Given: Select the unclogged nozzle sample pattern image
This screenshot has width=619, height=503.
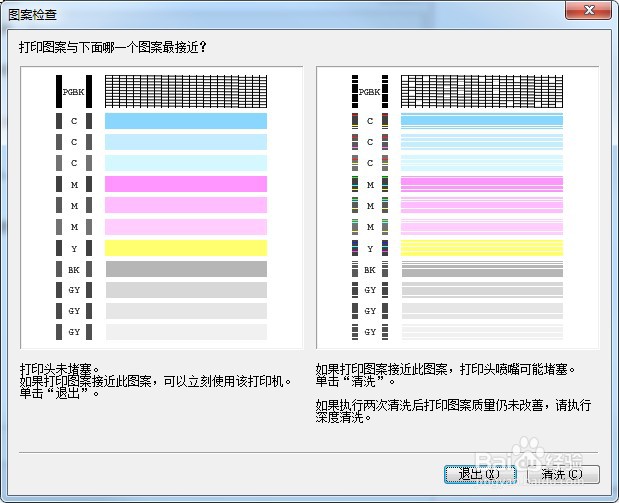Looking at the screenshot, I should tap(161, 208).
